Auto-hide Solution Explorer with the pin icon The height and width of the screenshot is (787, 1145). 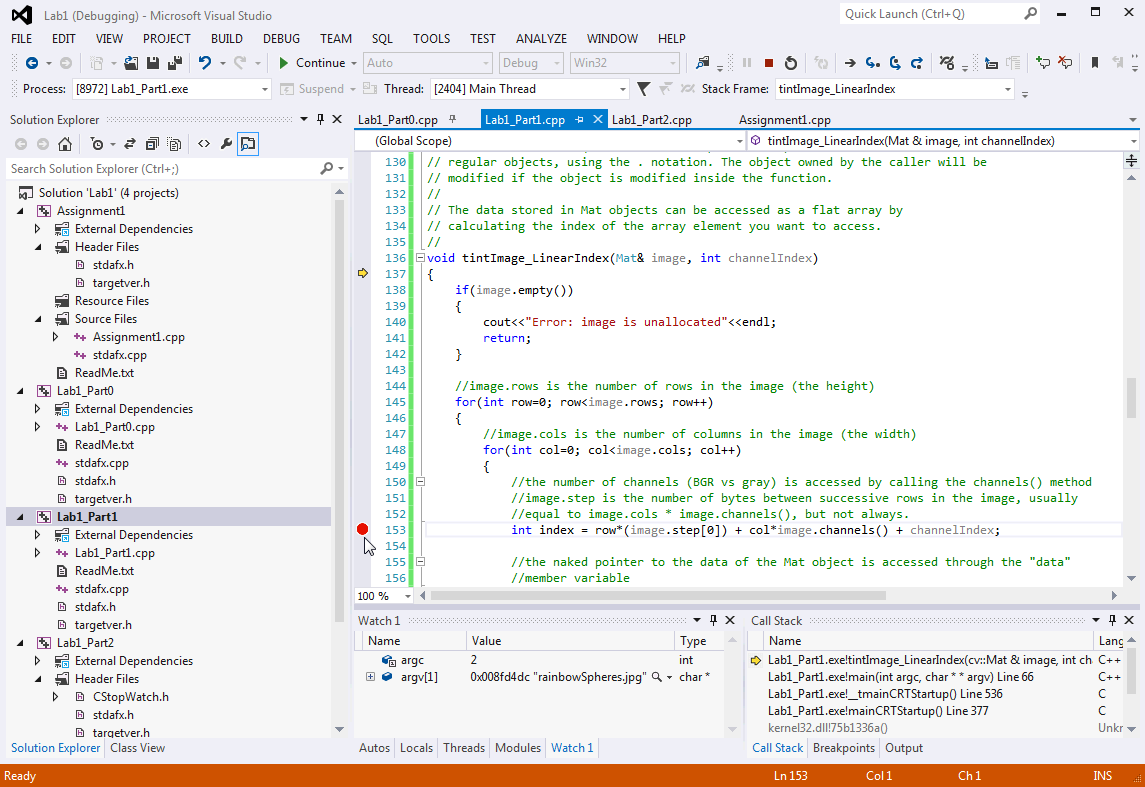point(320,119)
